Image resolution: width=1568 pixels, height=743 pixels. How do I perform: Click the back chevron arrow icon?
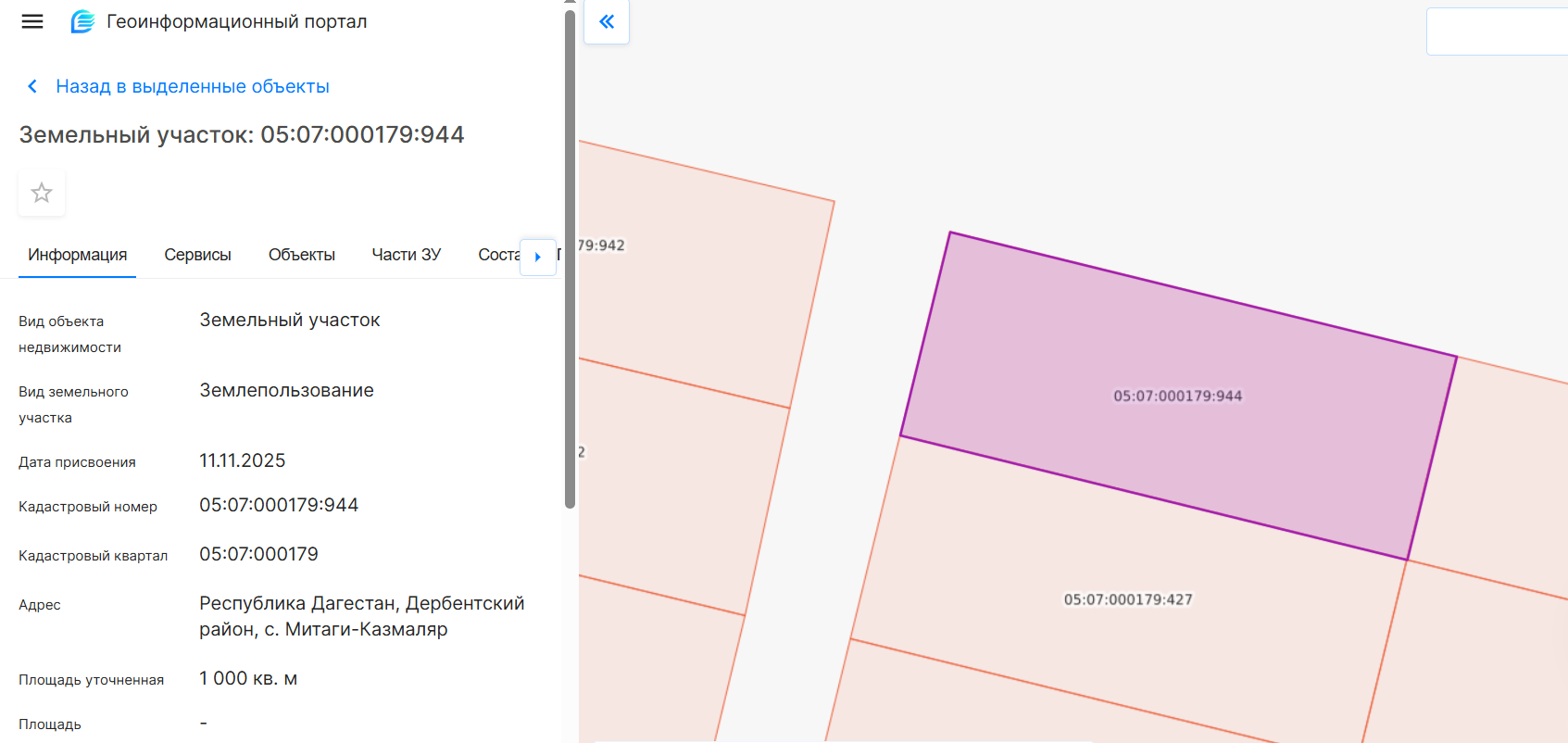coord(32,86)
